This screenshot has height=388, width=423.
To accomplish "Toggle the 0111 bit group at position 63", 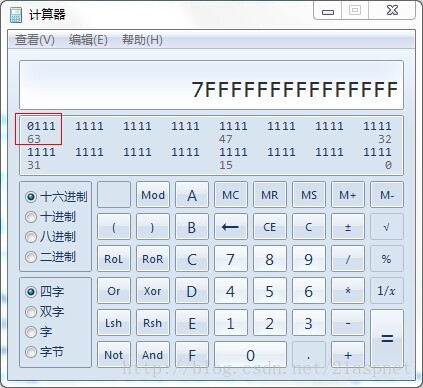I will click(41, 126).
